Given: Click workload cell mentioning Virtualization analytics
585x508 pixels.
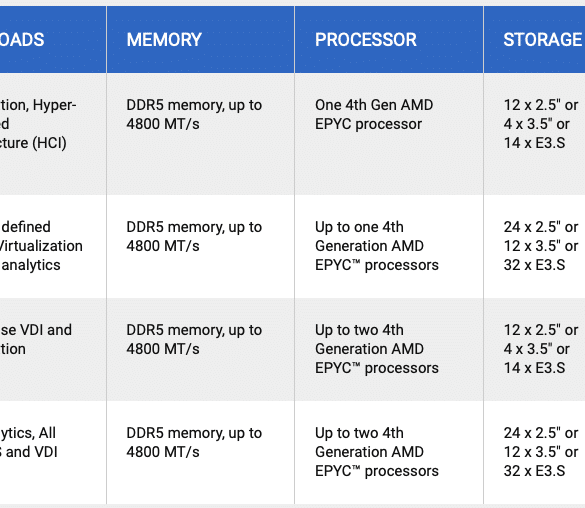Looking at the screenshot, I should pos(53,246).
